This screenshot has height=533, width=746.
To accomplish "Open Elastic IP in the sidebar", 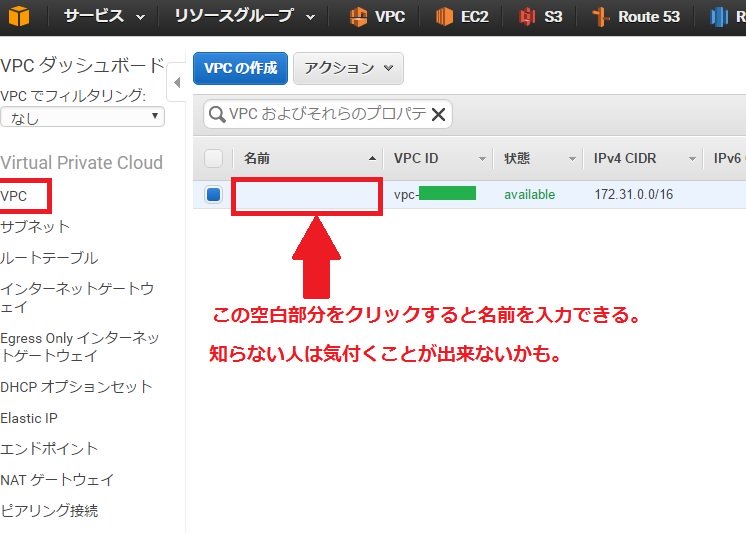I will coord(29,418).
